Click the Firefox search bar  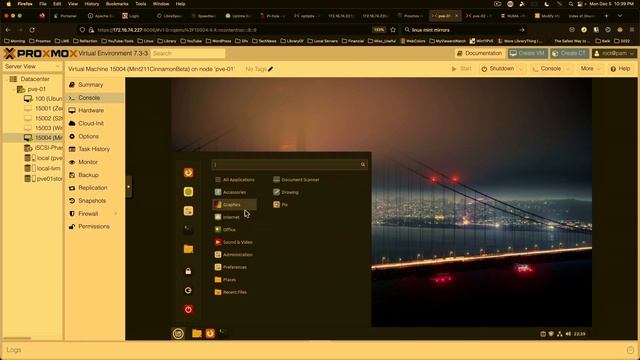pyautogui.click(x=465, y=30)
